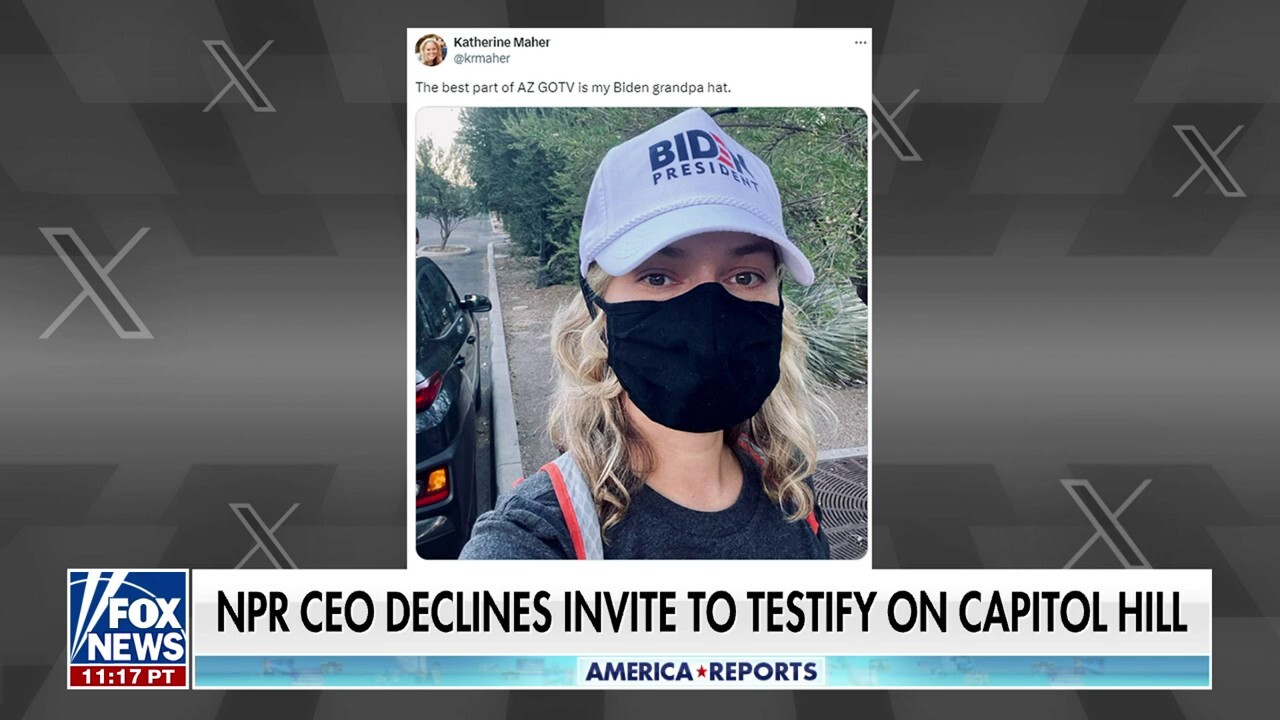Open the selfie photo in the tweet

641,333
